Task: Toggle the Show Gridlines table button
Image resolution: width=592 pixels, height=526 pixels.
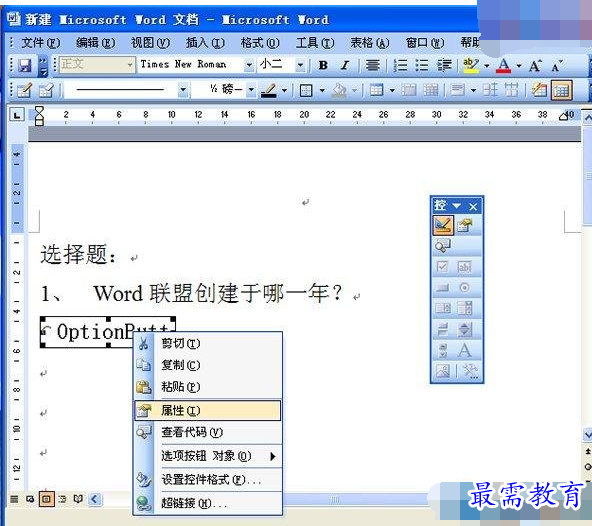Action: 561,90
